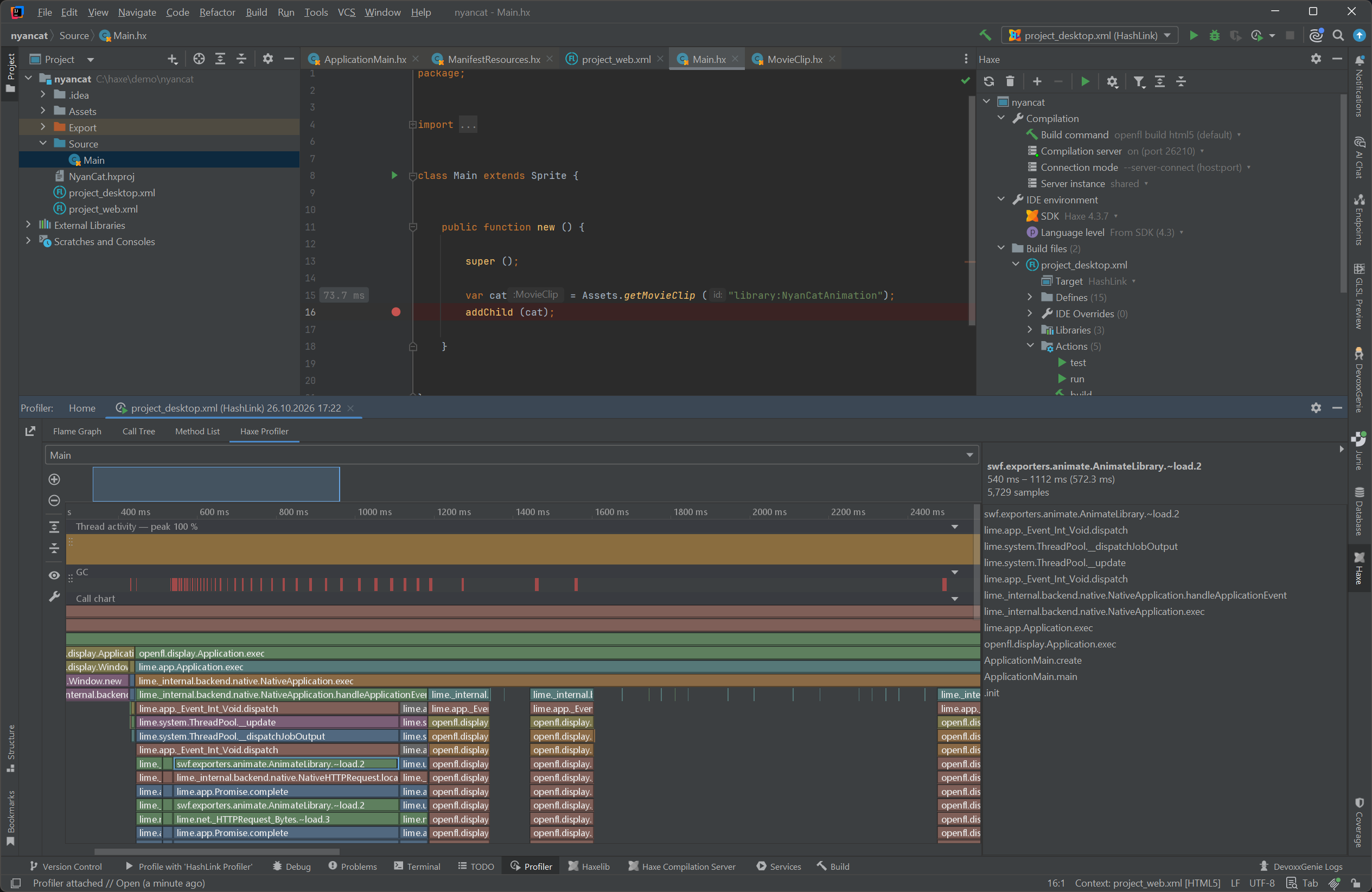Switch to the Flame Graph tab
This screenshot has height=892, width=1372.
[x=77, y=431]
